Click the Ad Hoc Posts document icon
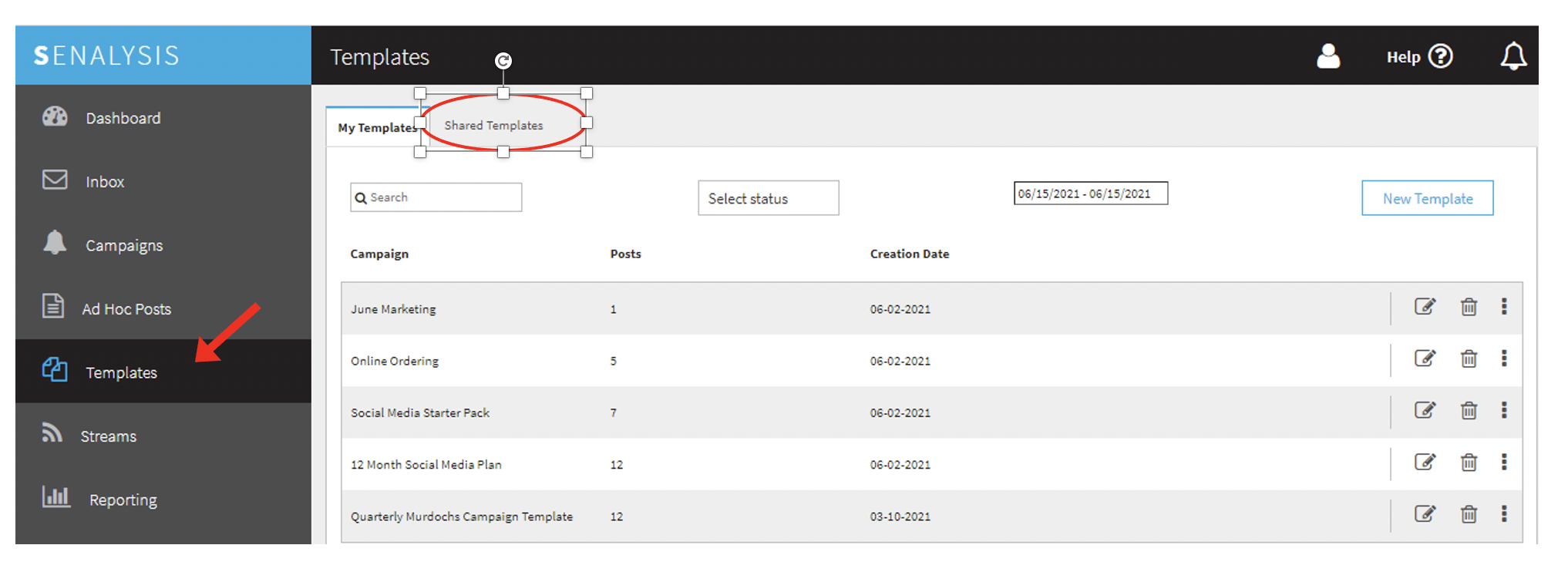The image size is (1568, 572). pyautogui.click(x=53, y=305)
